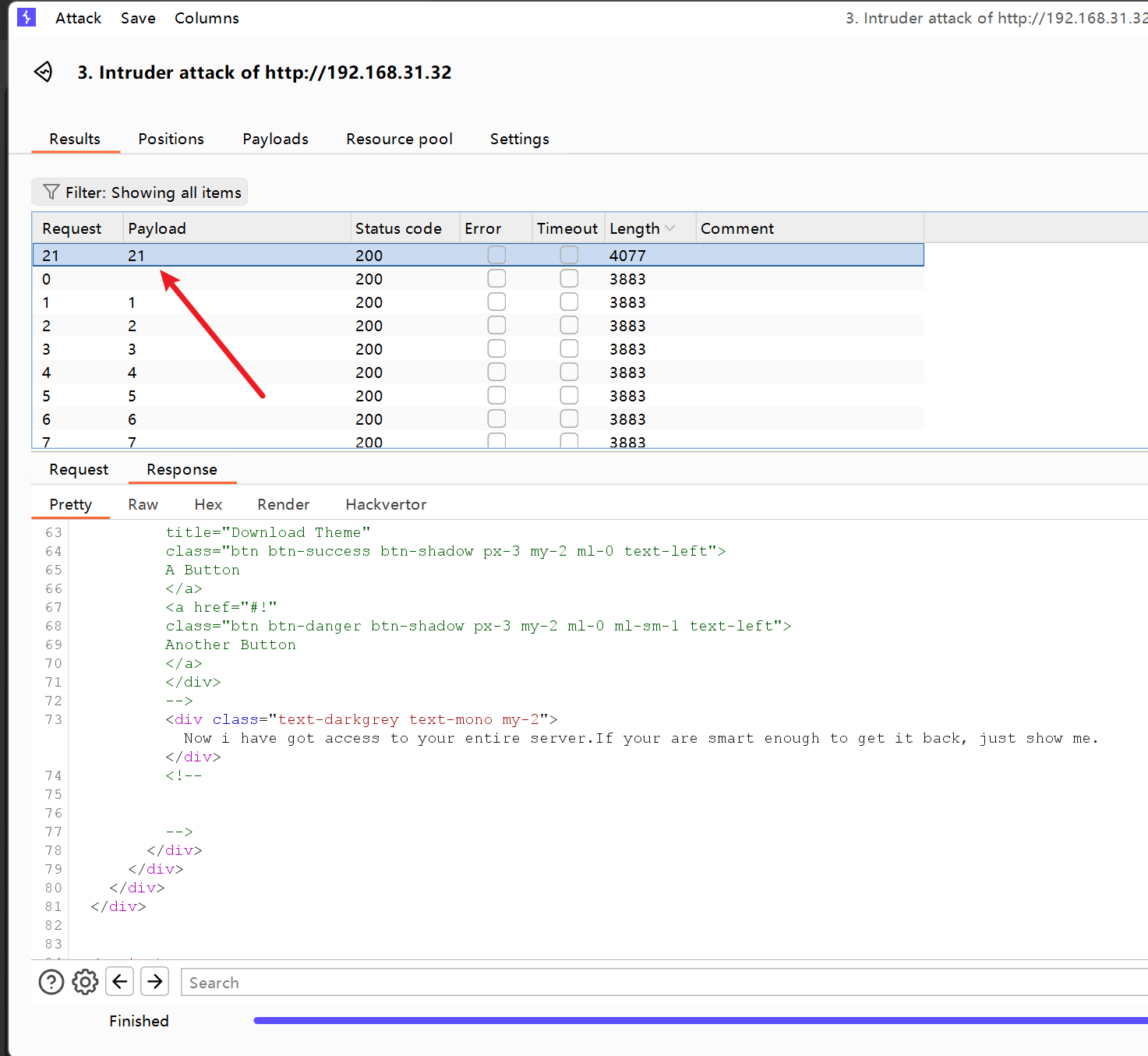Toggle Error checkbox for request 5

496,395
